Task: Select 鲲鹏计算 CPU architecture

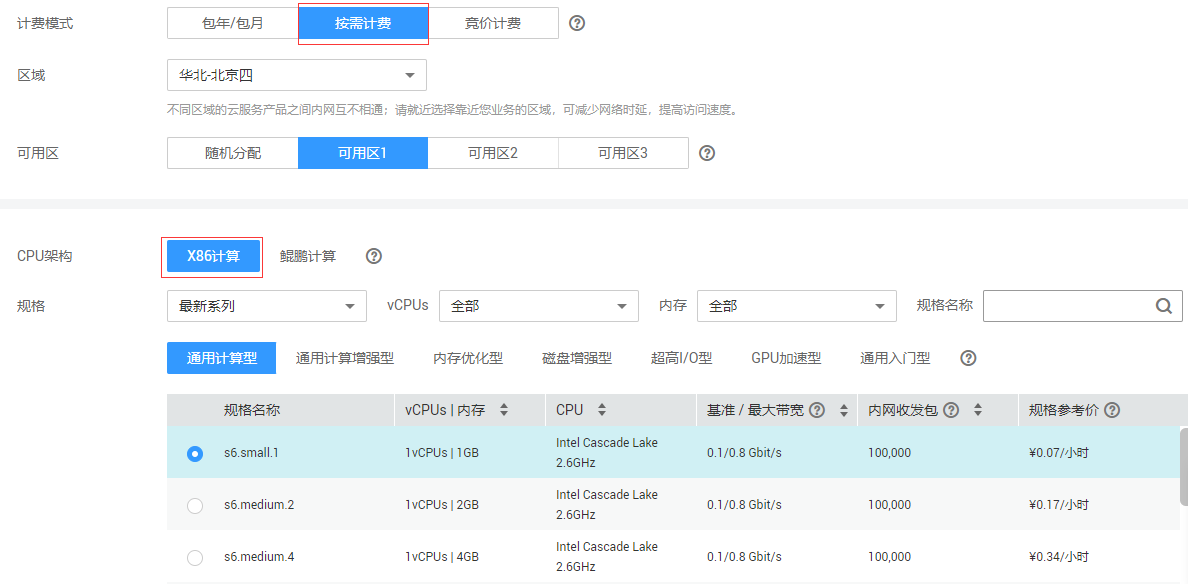Action: (x=308, y=256)
